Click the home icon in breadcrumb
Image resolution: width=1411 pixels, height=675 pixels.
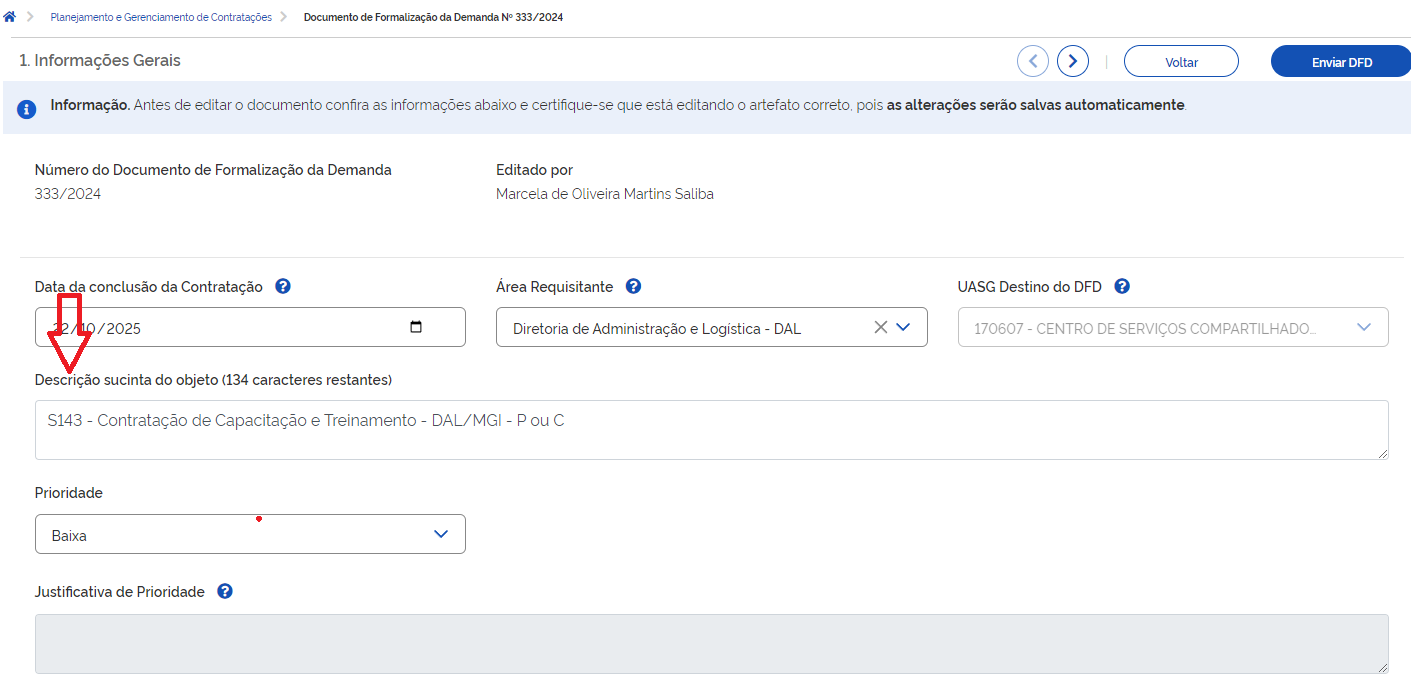click(10, 17)
